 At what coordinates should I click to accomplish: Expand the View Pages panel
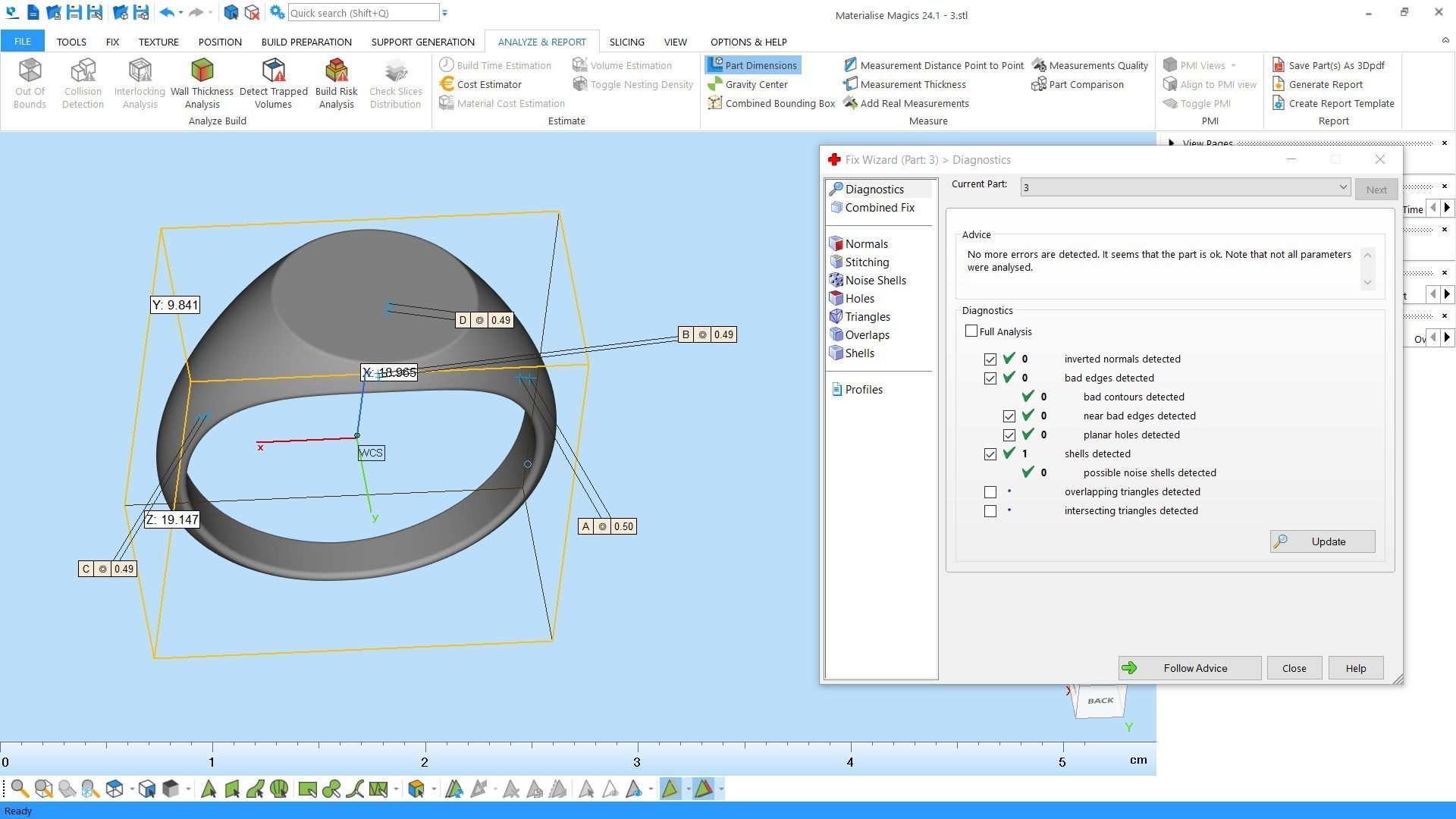(x=1172, y=143)
